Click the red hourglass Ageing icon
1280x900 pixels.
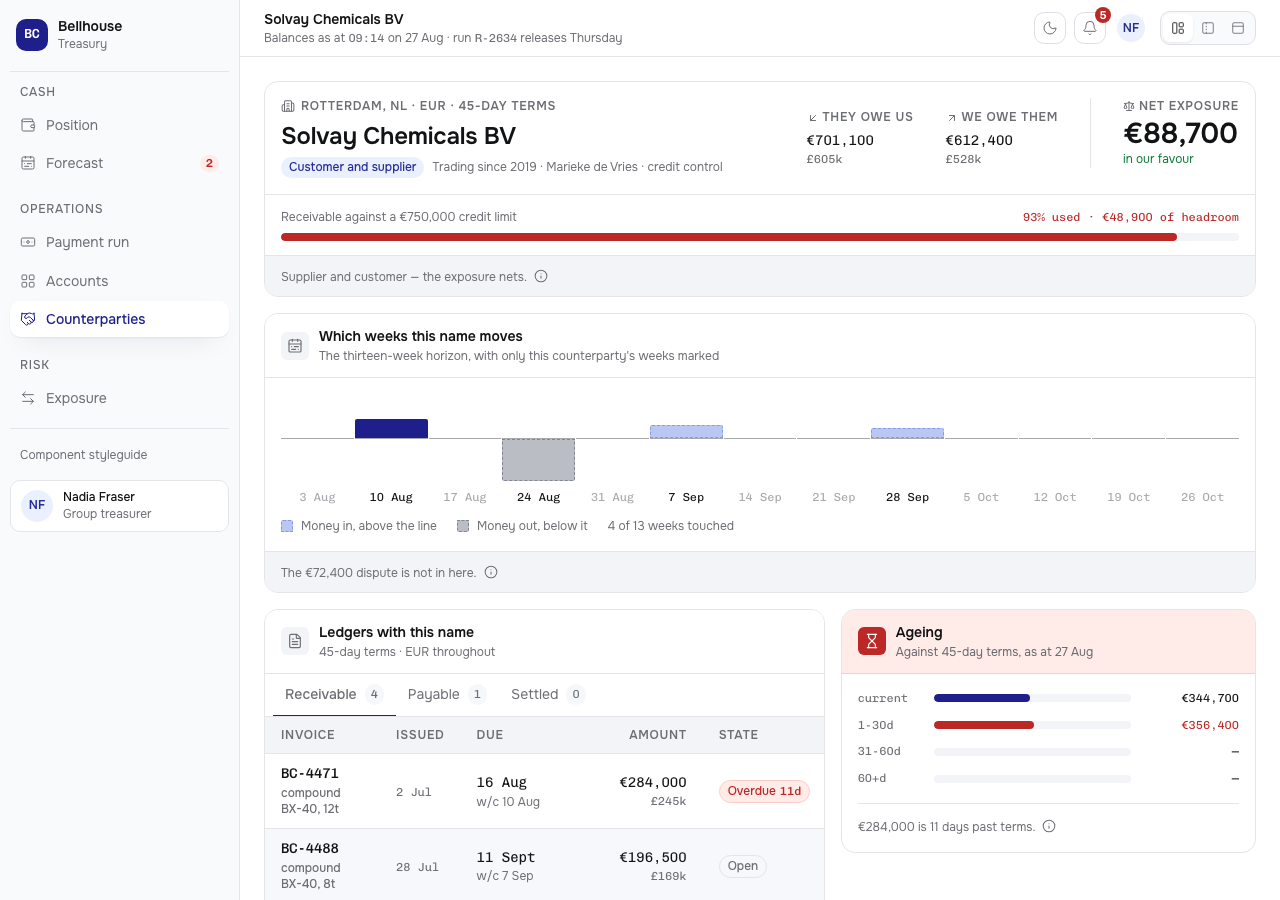pos(872,642)
